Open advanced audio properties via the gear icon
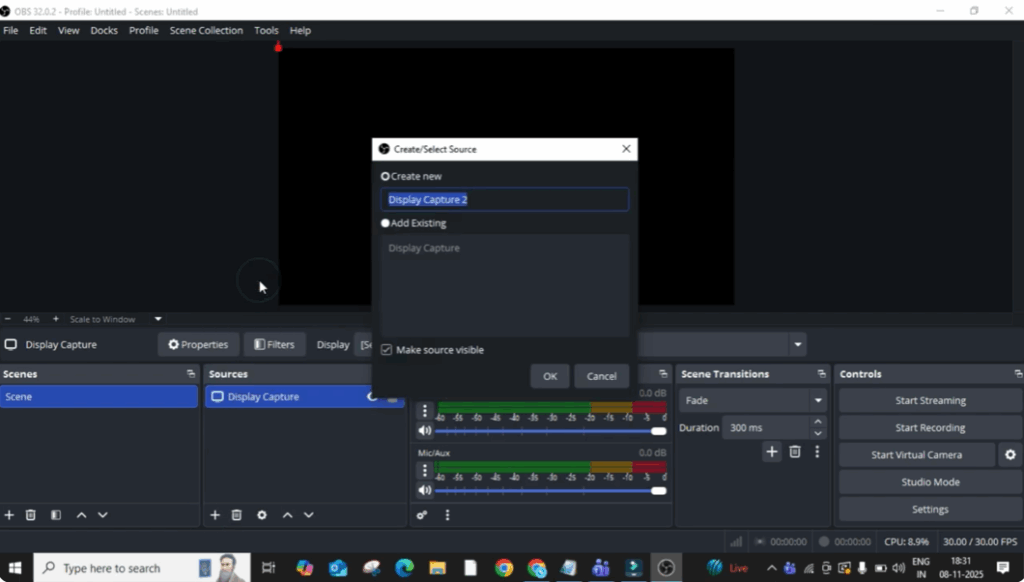This screenshot has width=1024, height=582. (422, 515)
